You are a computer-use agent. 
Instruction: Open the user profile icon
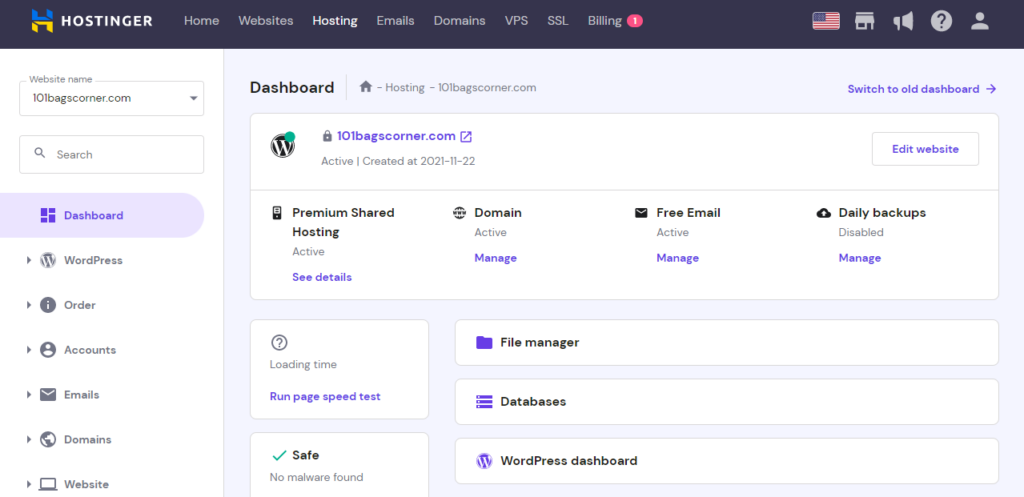(980, 21)
